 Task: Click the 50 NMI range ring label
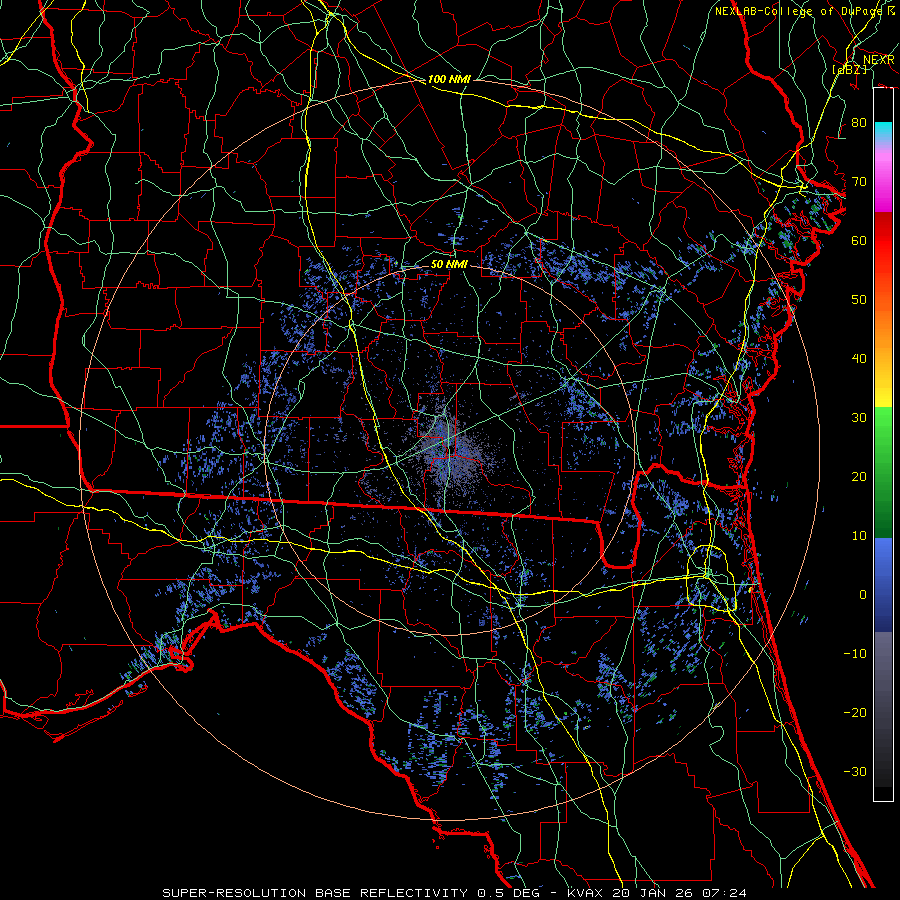pyautogui.click(x=449, y=264)
